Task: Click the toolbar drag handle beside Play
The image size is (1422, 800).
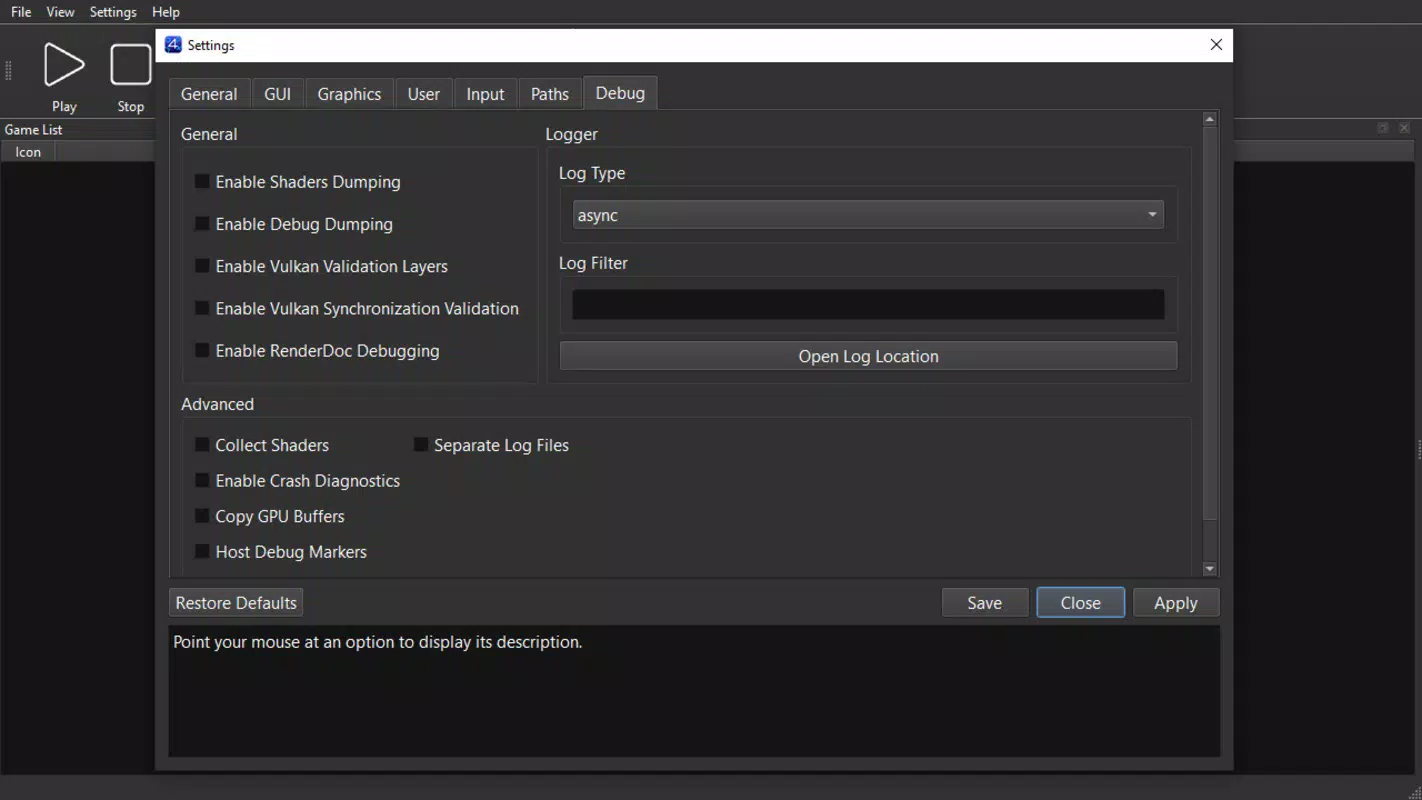Action: point(9,71)
